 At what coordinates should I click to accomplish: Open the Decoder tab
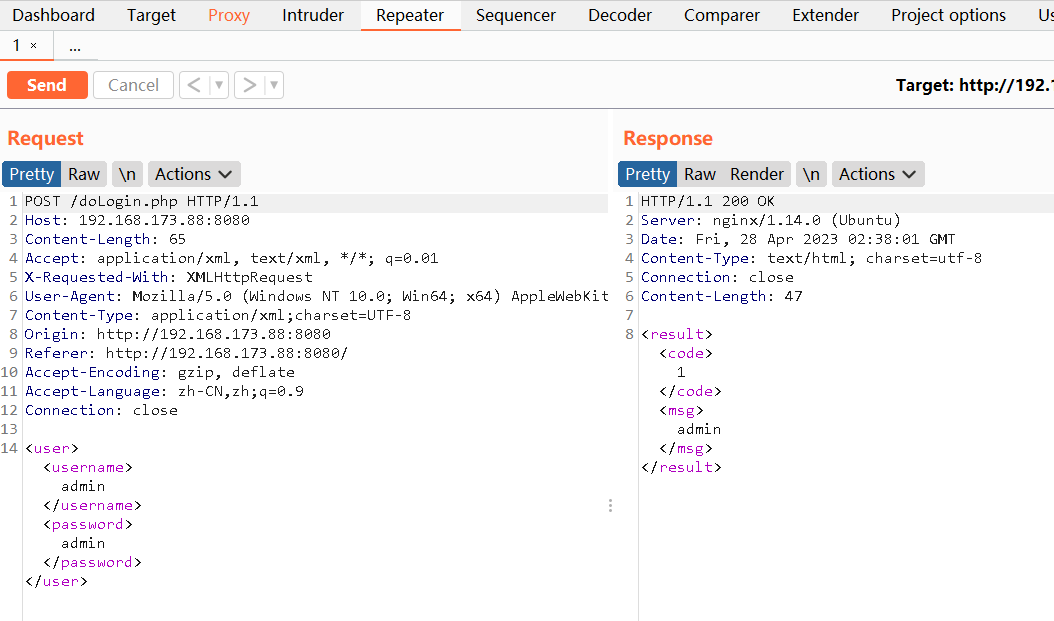[620, 15]
